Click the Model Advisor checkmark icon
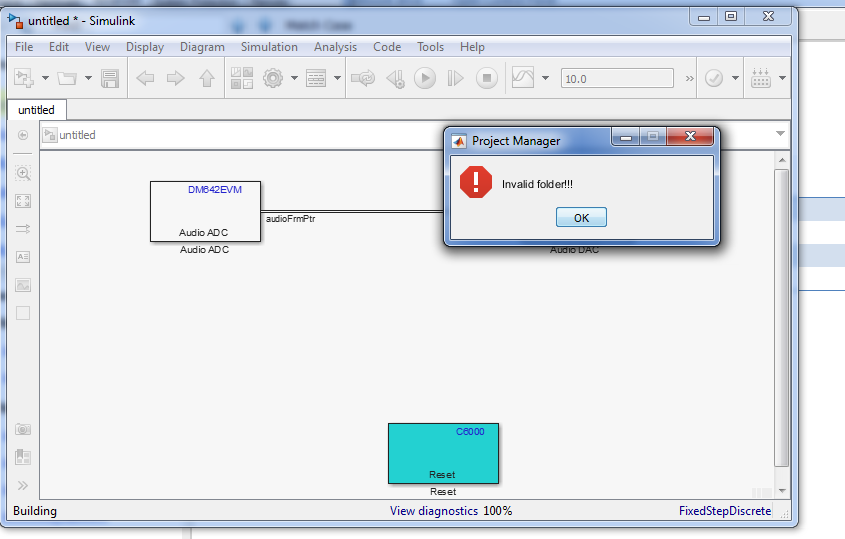This screenshot has height=539, width=845. [714, 78]
